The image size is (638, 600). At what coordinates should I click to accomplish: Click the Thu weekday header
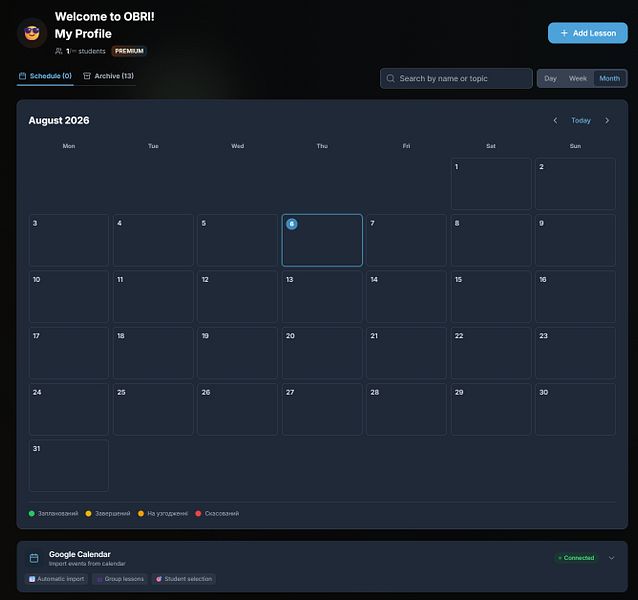322,146
